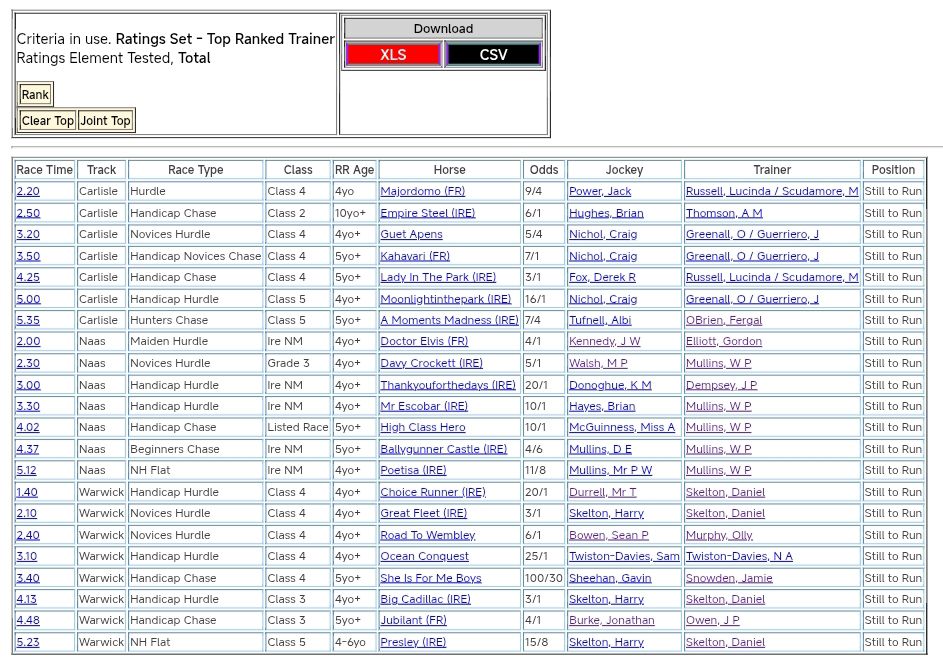The height and width of the screenshot is (667, 943).
Task: Select horse Guet Apens
Action: pyautogui.click(x=411, y=234)
